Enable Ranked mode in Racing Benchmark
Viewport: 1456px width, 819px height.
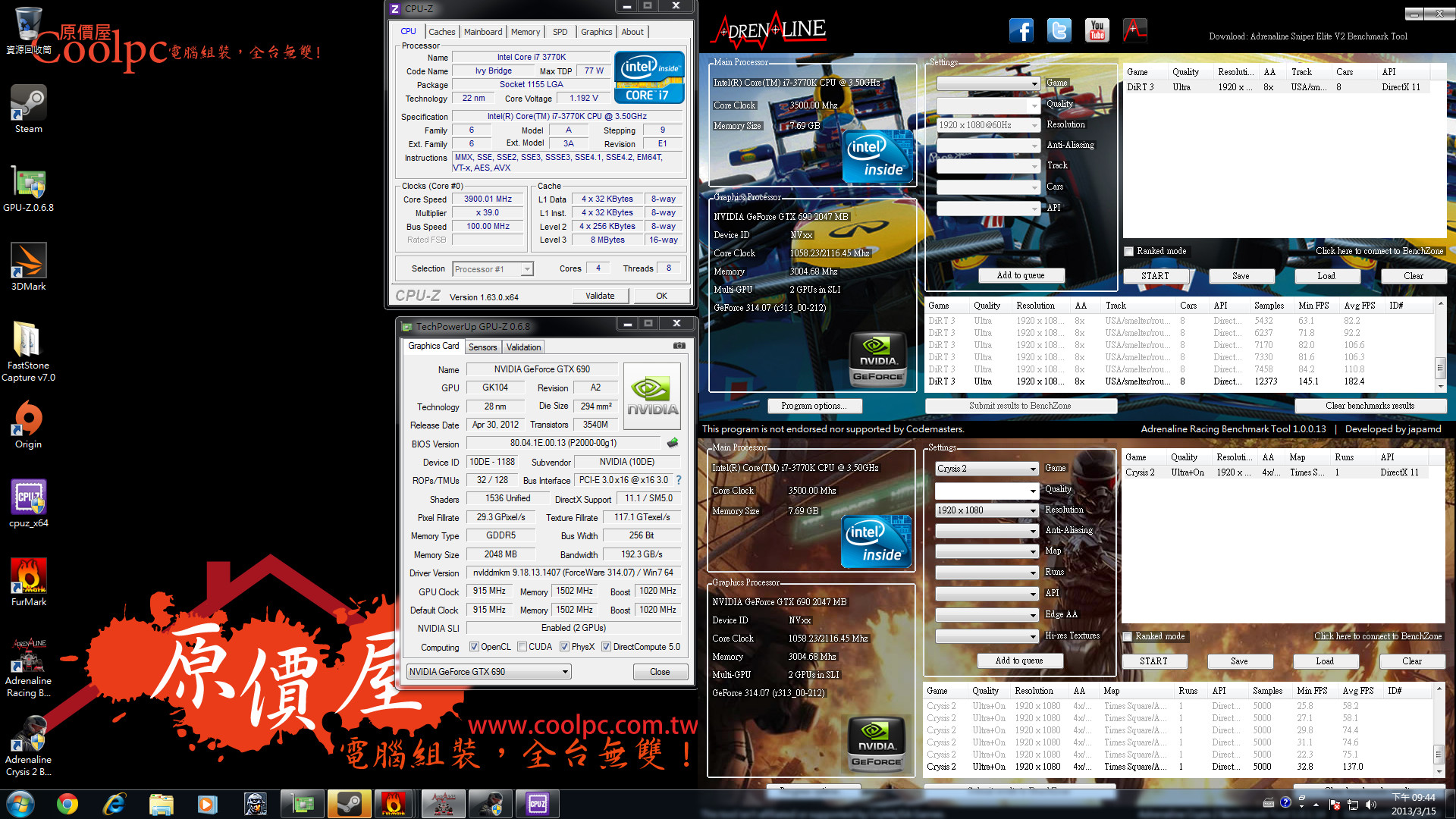1128,251
